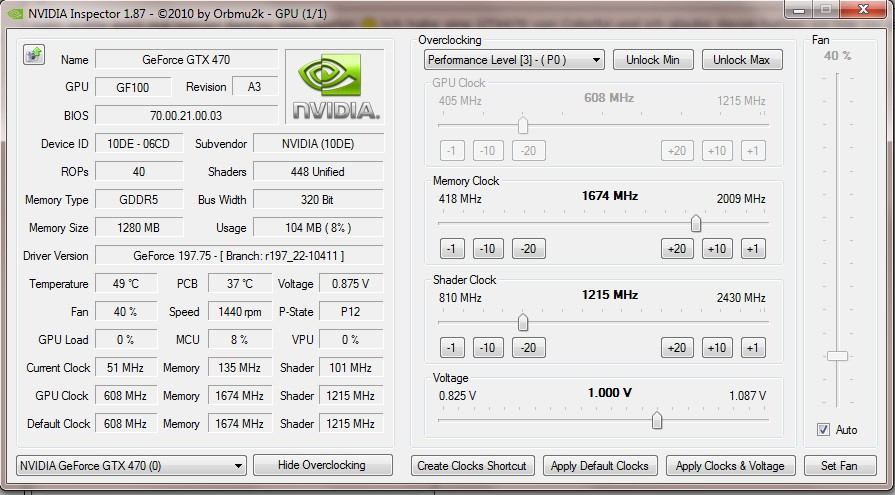895x495 pixels.
Task: Click the Revision field A3
Action: coord(255,87)
